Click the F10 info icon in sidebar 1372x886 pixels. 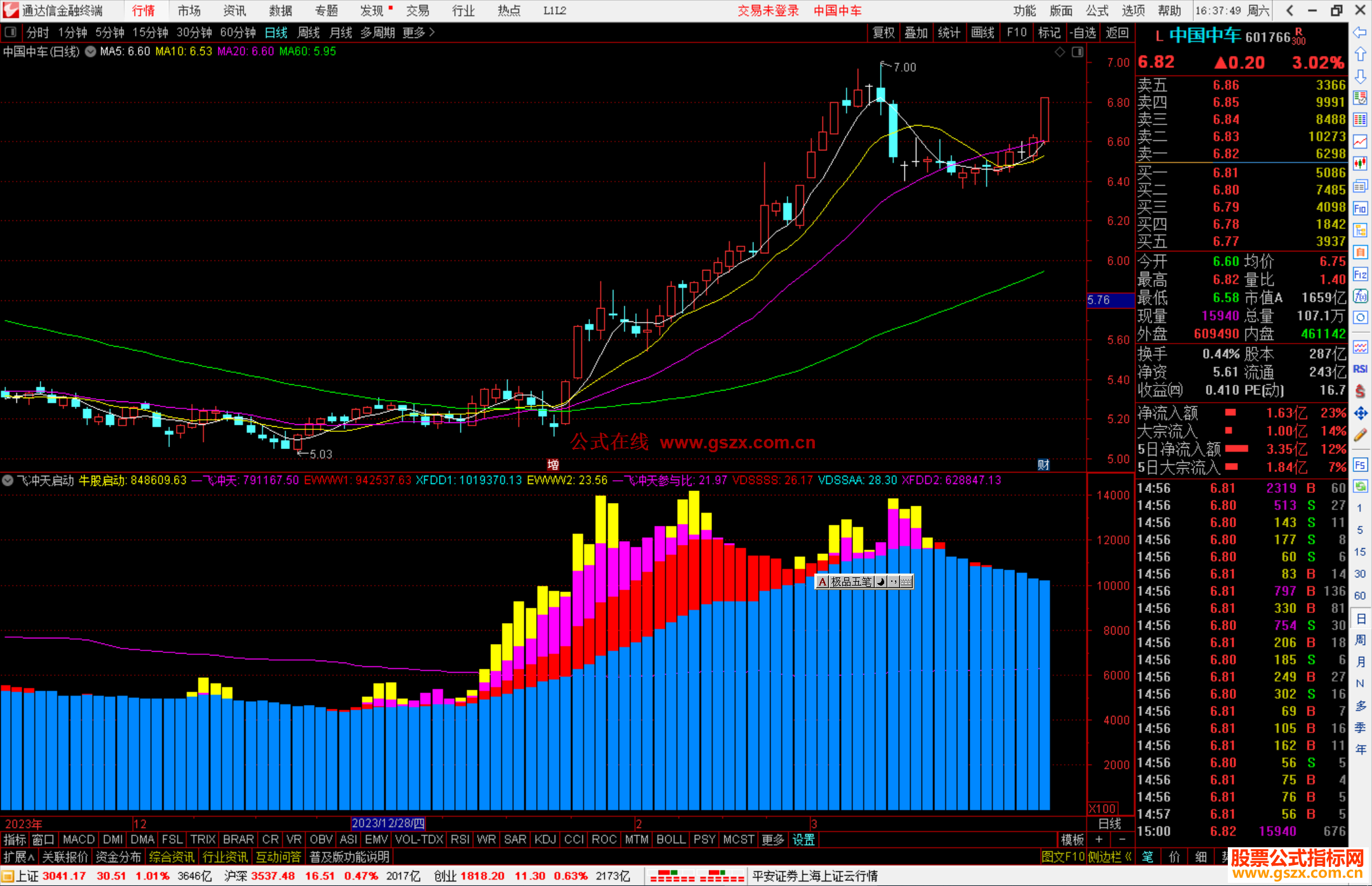click(x=1360, y=209)
